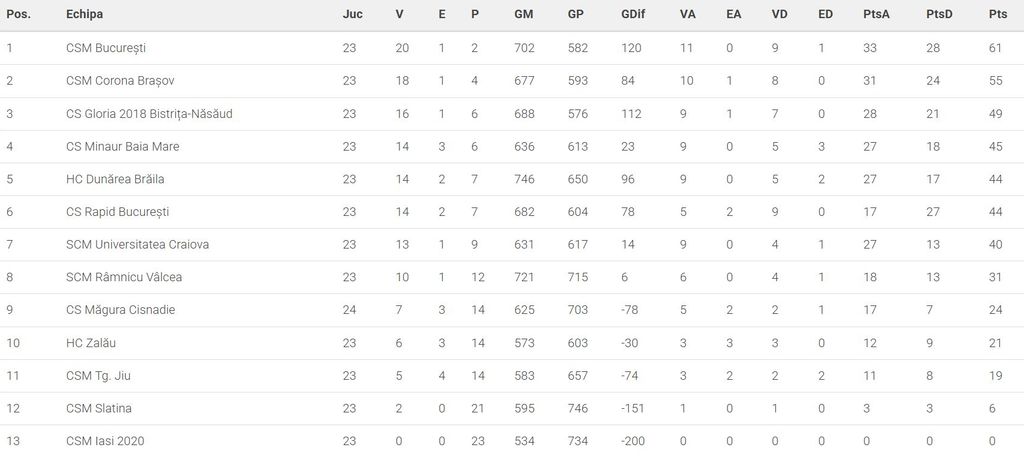The image size is (1024, 459).
Task: Open CSM București team link
Action: point(106,48)
